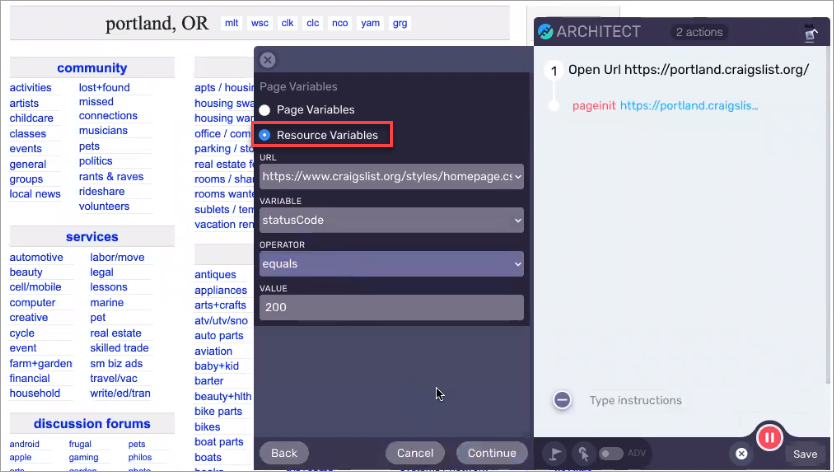Click the Architect logo icon
The width and height of the screenshot is (834, 472).
(x=545, y=31)
